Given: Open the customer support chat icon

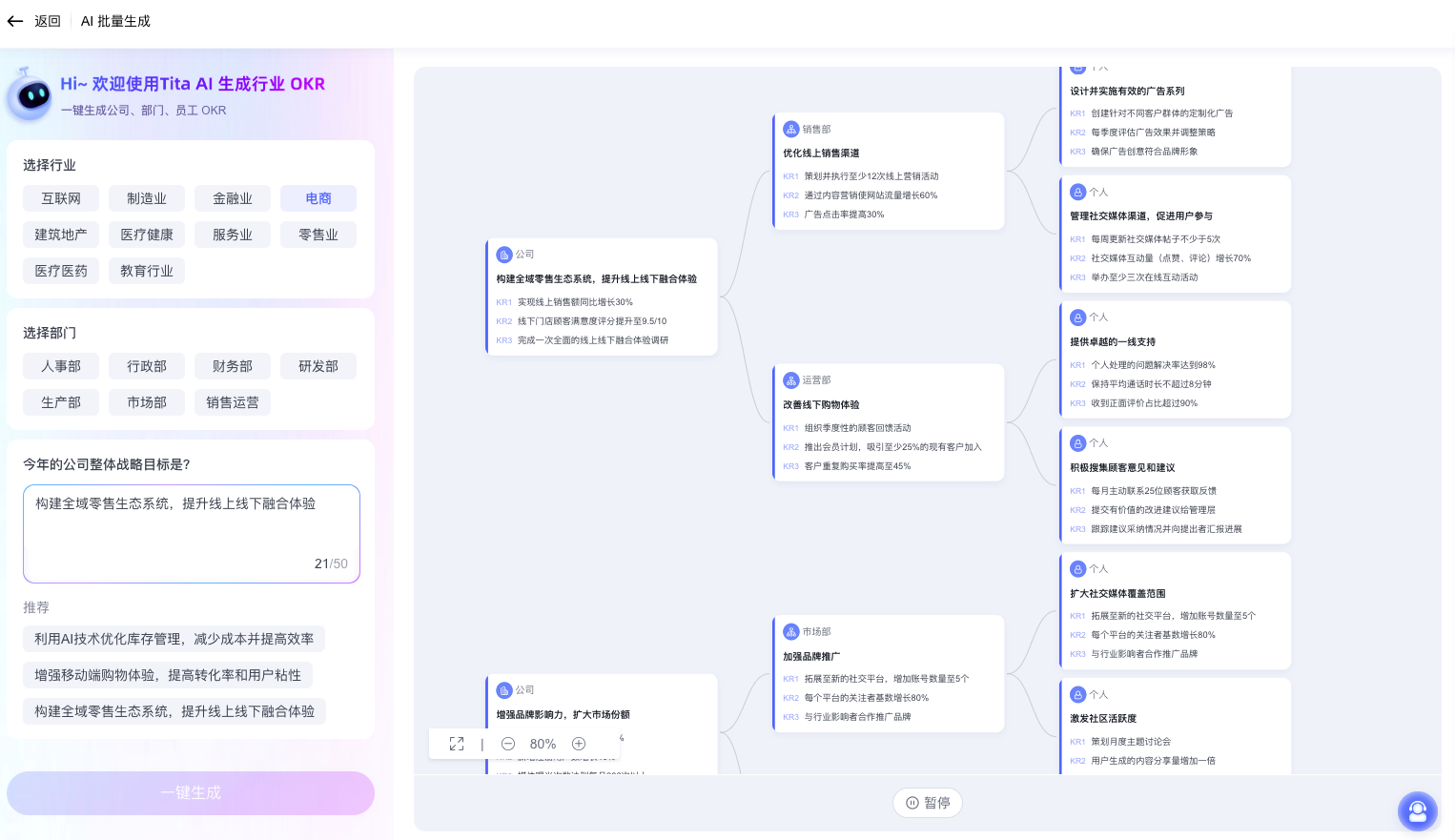Looking at the screenshot, I should [1417, 811].
